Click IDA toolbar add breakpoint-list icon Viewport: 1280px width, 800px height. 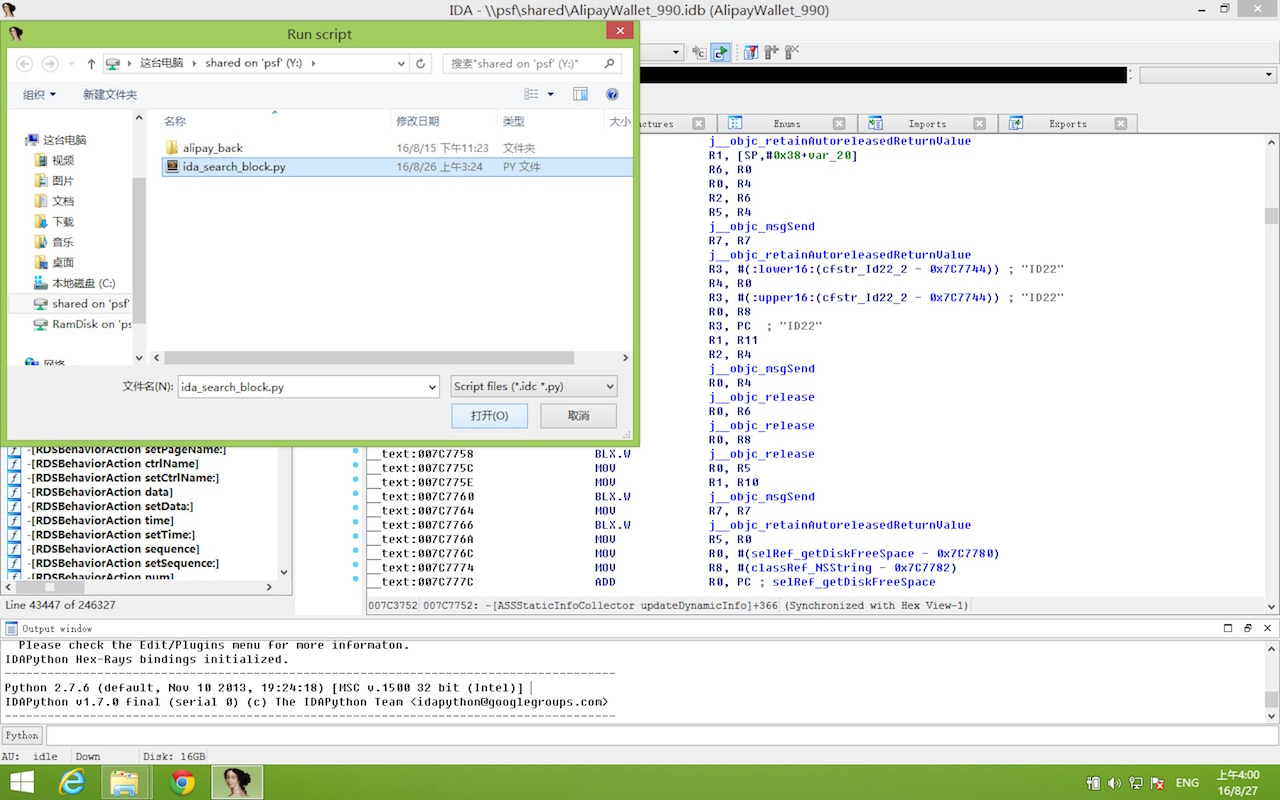click(750, 52)
